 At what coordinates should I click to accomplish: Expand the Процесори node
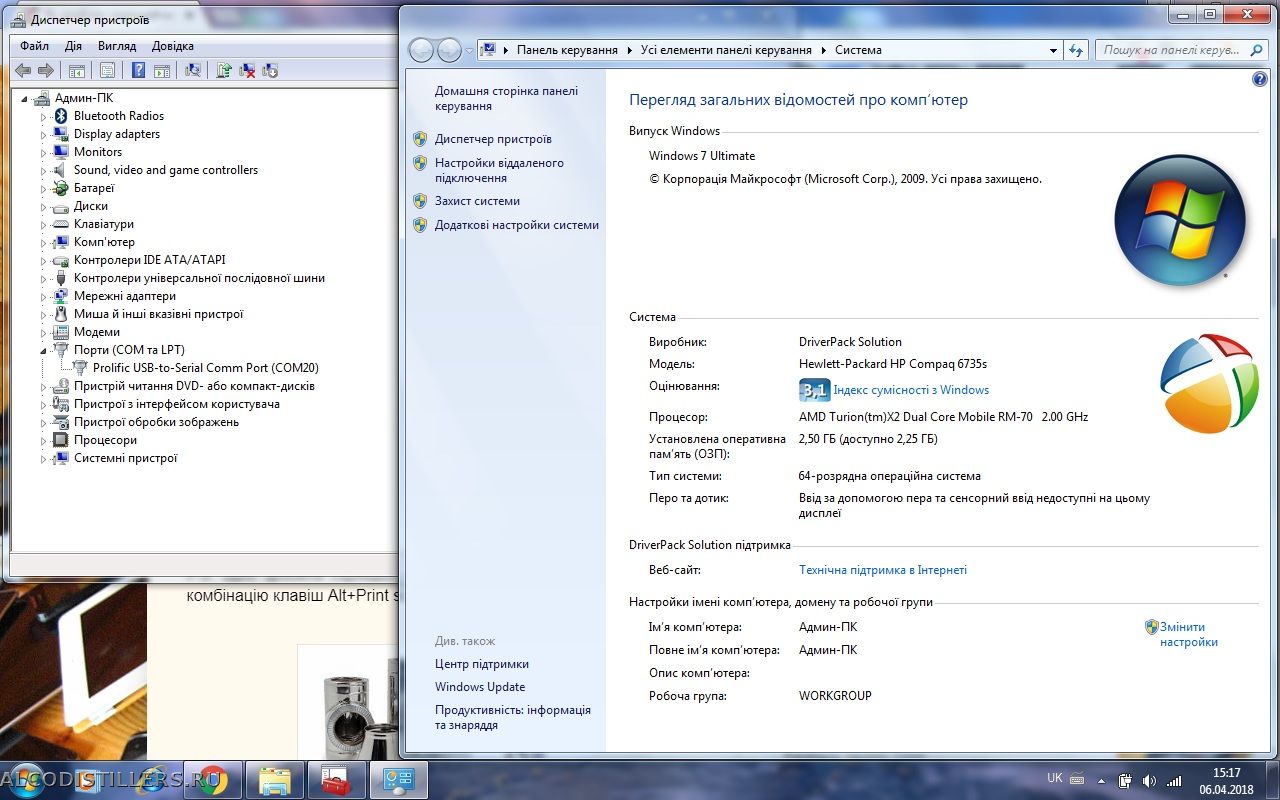point(44,440)
